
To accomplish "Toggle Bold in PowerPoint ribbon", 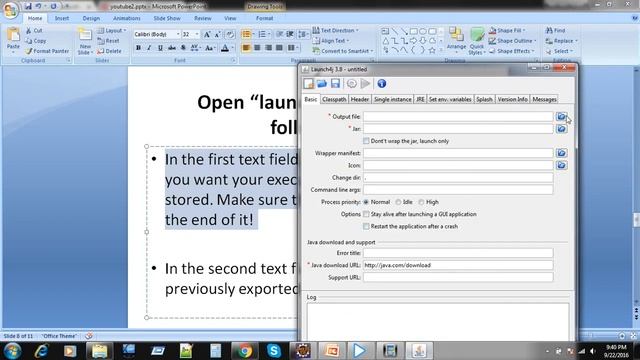I will (x=138, y=48).
